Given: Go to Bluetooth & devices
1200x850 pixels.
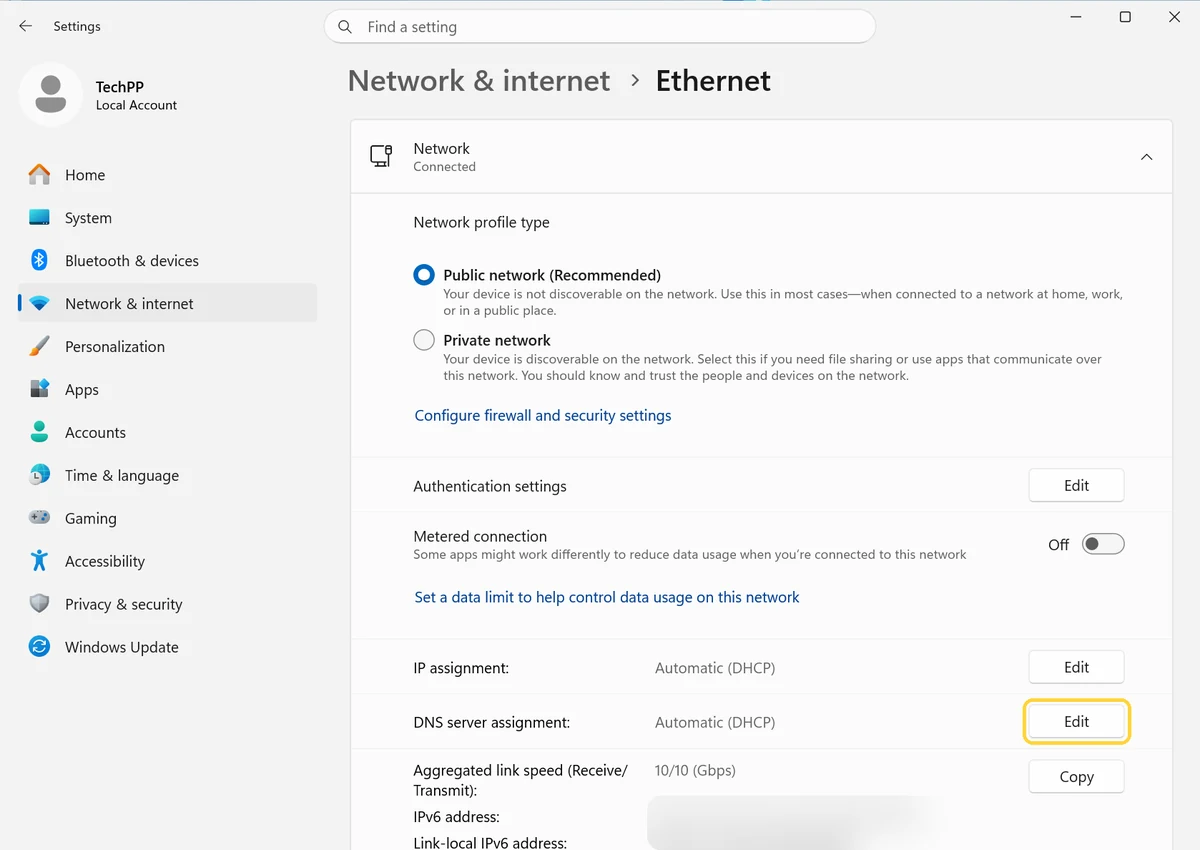Looking at the screenshot, I should click(167, 261).
